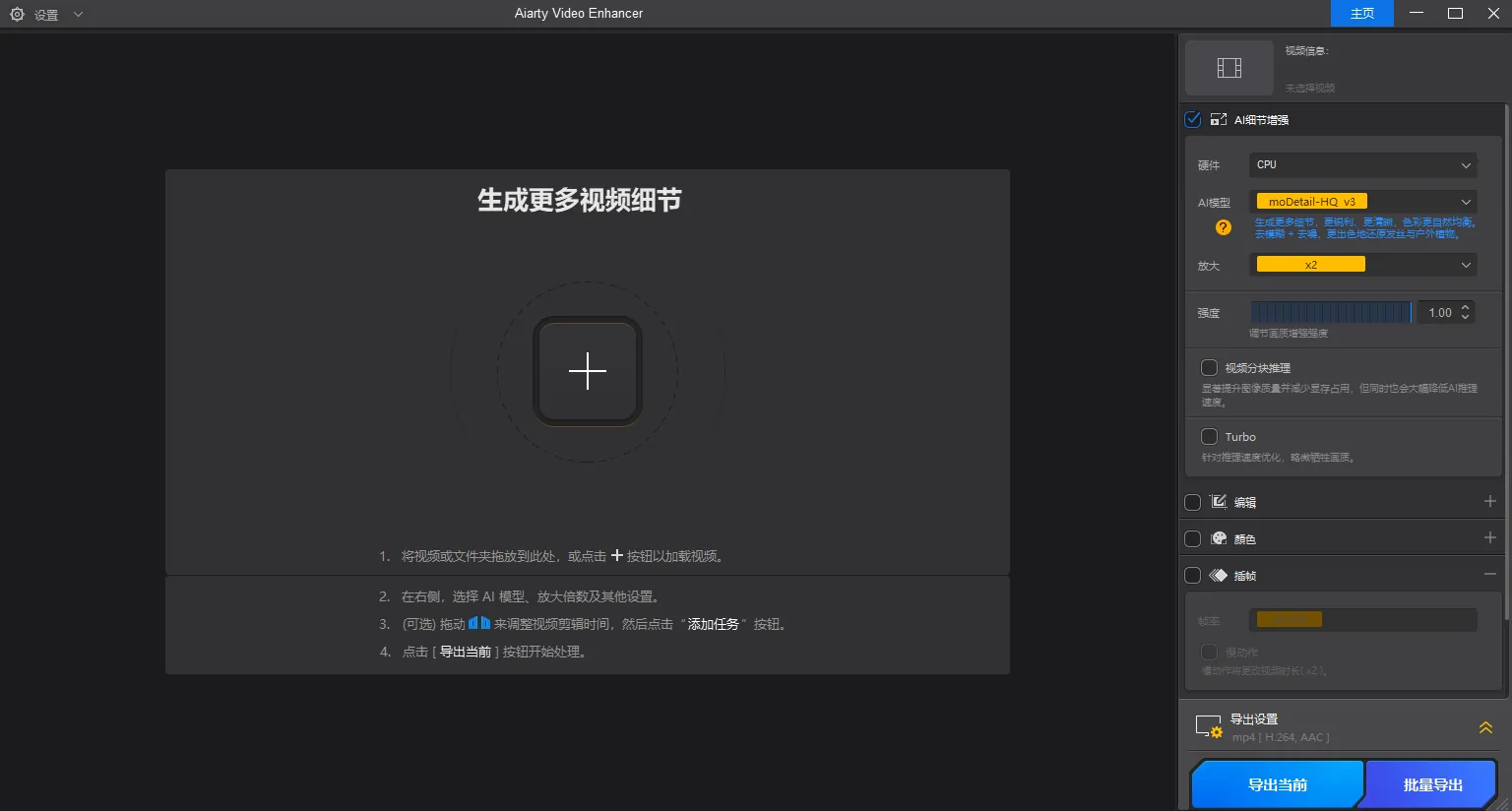
Task: Click the 设置 gear icon in titlebar
Action: click(x=16, y=14)
